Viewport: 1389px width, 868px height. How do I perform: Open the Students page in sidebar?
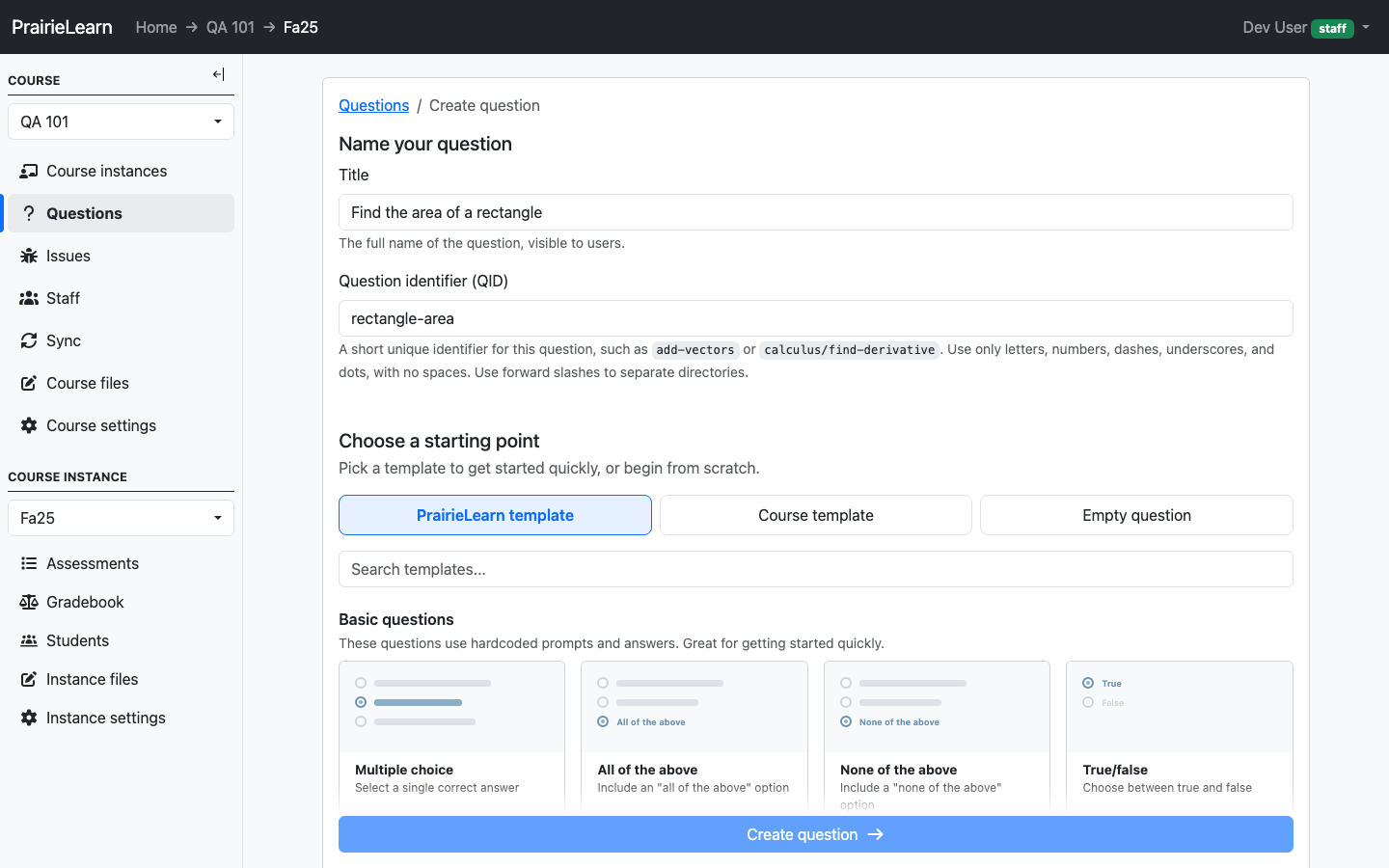pos(121,640)
